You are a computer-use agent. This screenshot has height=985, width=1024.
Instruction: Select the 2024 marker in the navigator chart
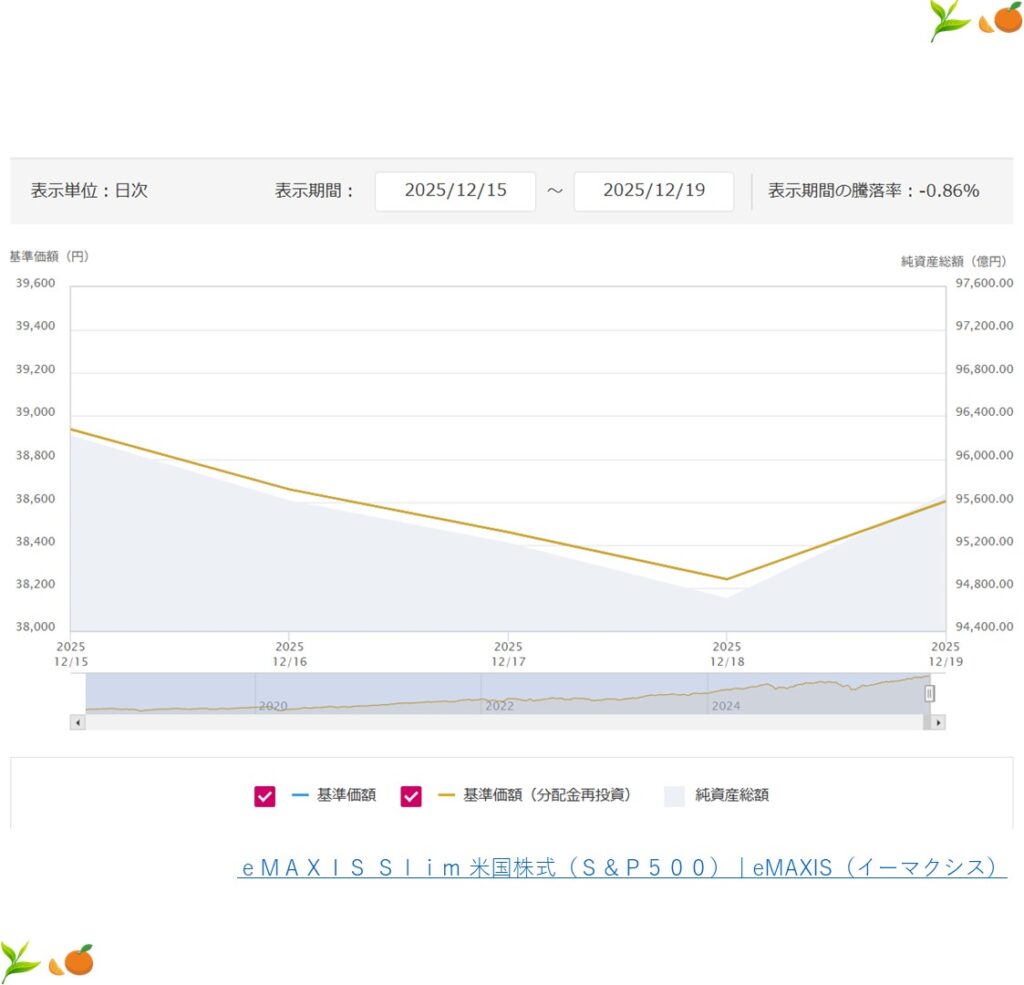click(x=725, y=705)
